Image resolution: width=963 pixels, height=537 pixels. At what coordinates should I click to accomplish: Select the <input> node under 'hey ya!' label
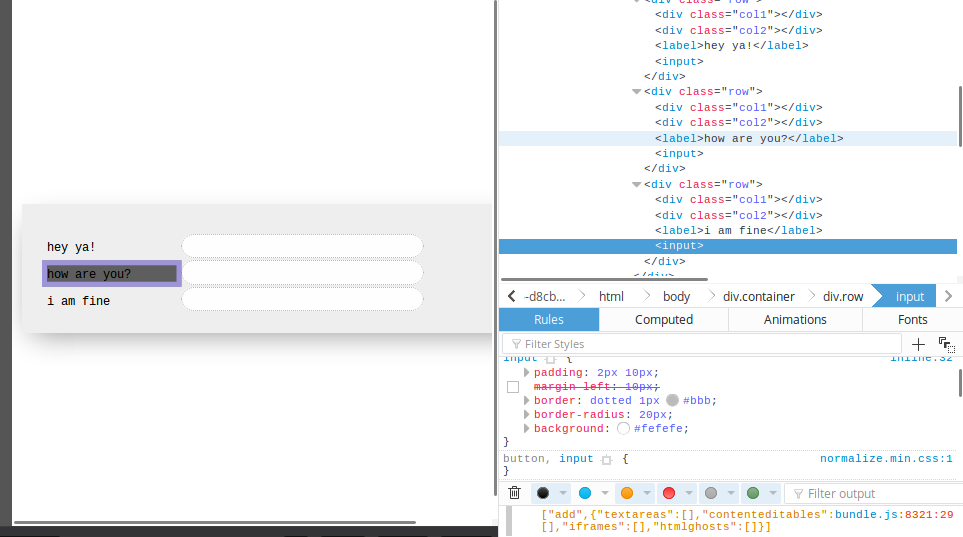(x=679, y=61)
